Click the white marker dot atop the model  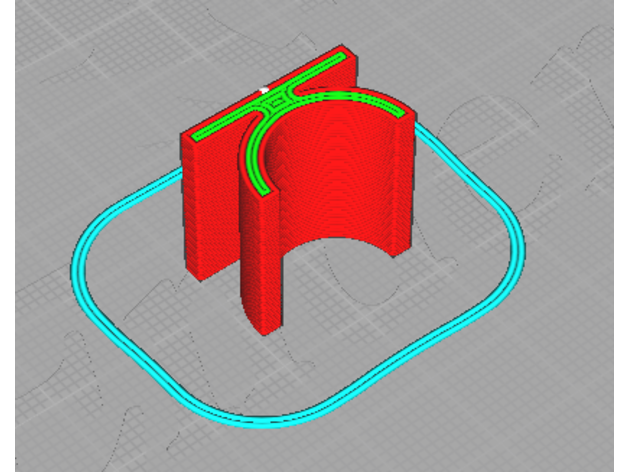(x=264, y=90)
